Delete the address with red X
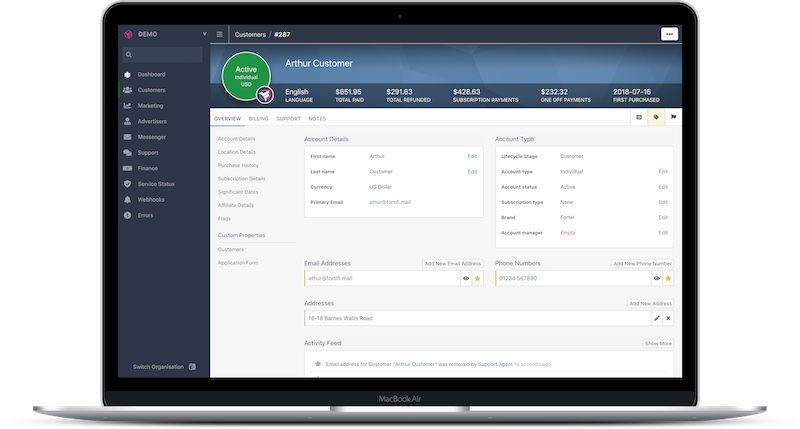Screen dimensions: 800x429 [x=669, y=318]
